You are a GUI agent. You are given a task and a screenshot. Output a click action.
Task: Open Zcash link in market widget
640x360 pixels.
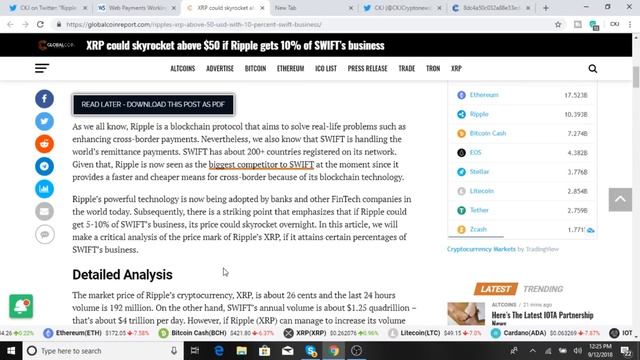tap(478, 229)
